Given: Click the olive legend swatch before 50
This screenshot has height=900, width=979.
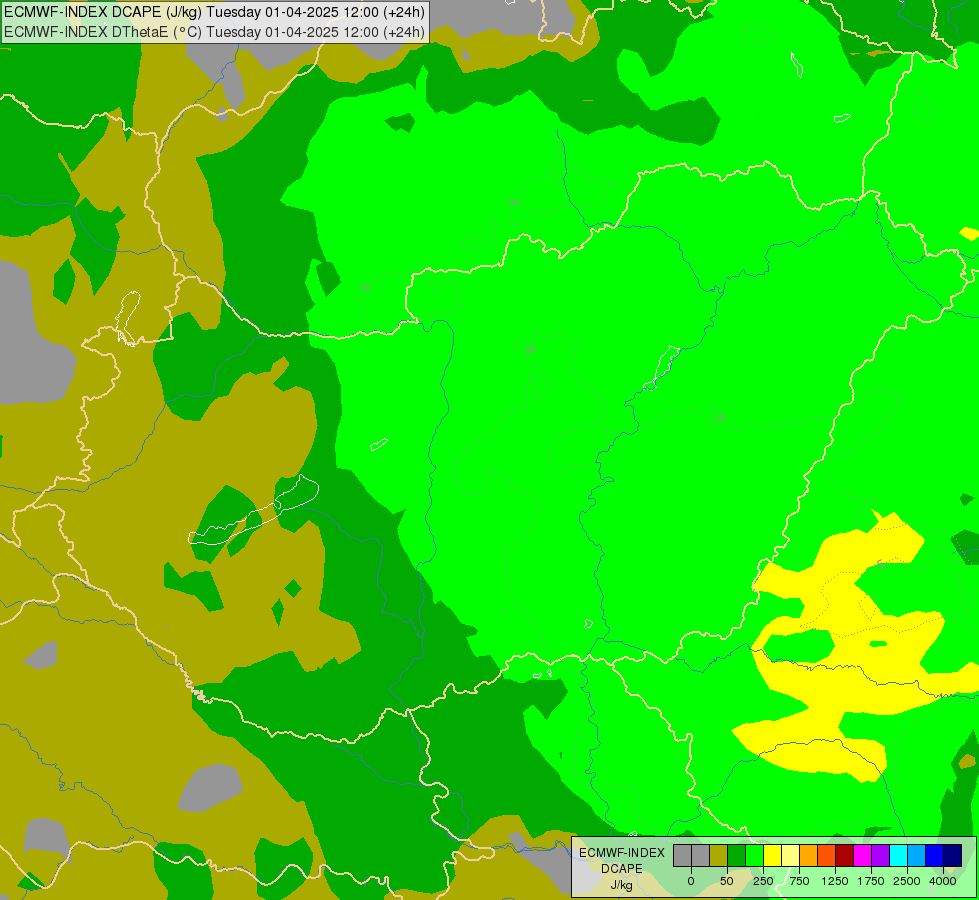Looking at the screenshot, I should 719,855.
